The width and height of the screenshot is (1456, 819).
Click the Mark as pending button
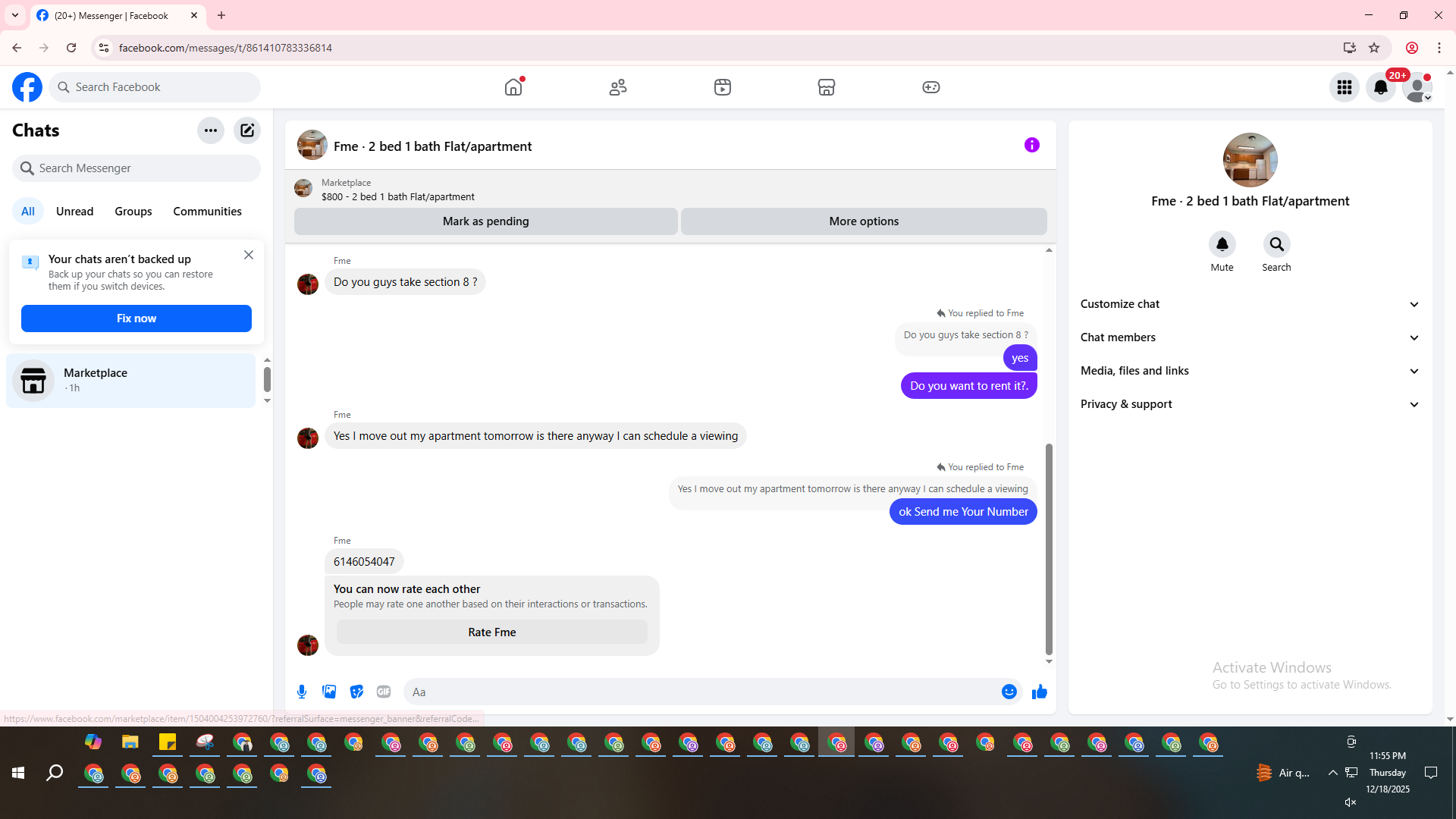click(485, 221)
